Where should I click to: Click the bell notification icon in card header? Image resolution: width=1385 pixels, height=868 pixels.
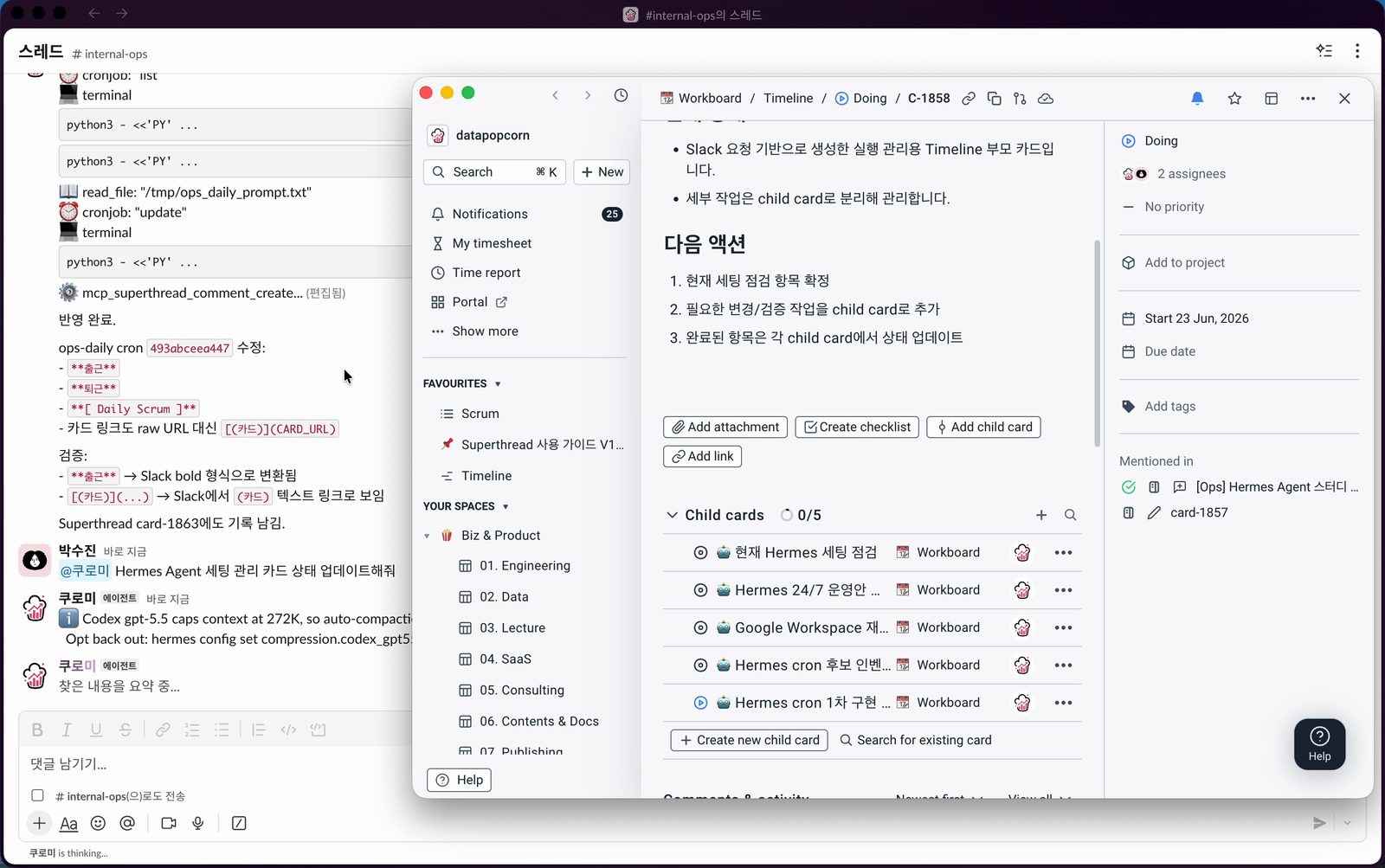click(1197, 98)
